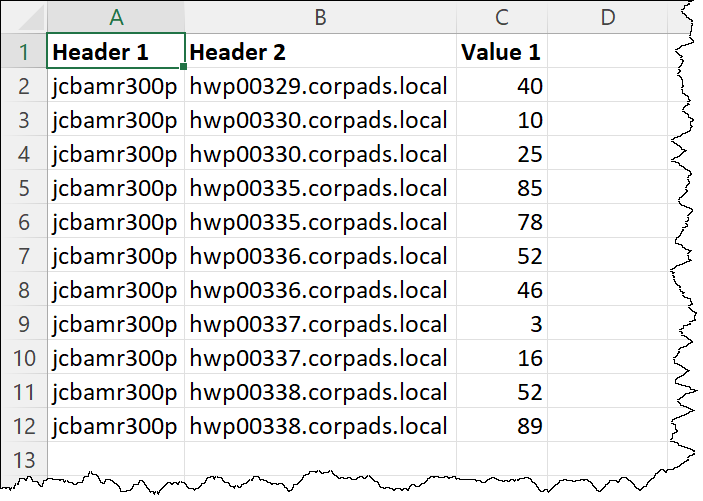Screen dimensions: 703x501
Task: Click hwp00335.corpads.local in row 5
Action: [x=321, y=187]
